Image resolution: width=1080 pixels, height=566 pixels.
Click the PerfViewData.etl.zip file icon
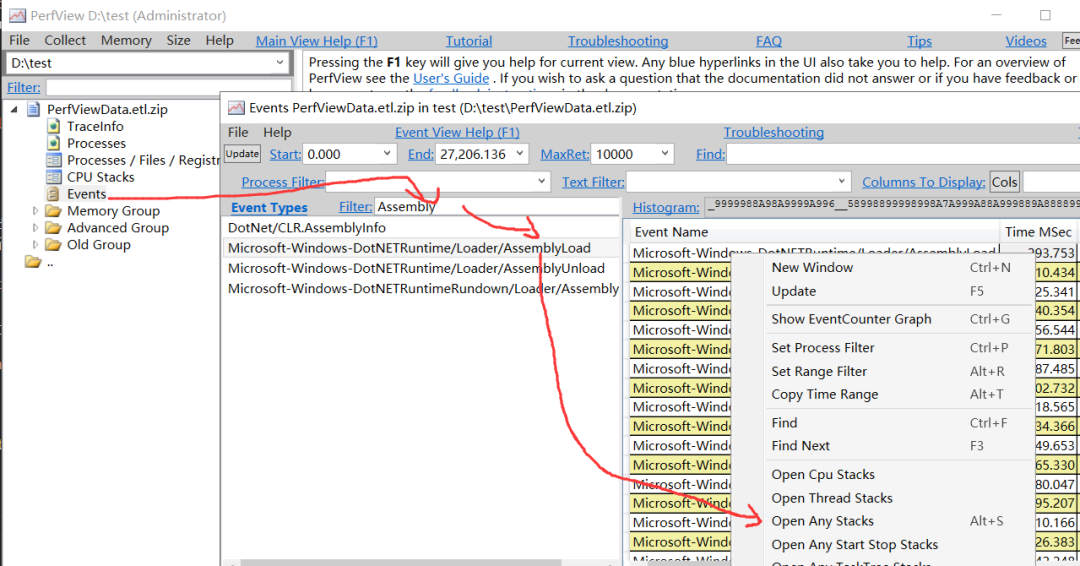tap(33, 109)
